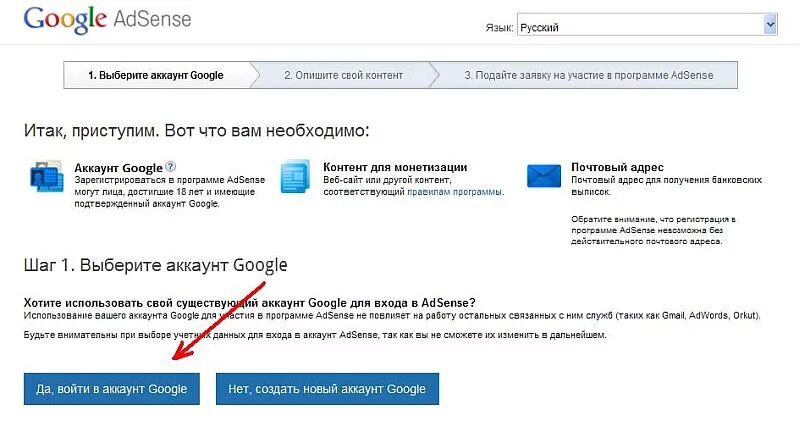
Task: Click the Контент для монетизации heading
Action: pos(395,167)
